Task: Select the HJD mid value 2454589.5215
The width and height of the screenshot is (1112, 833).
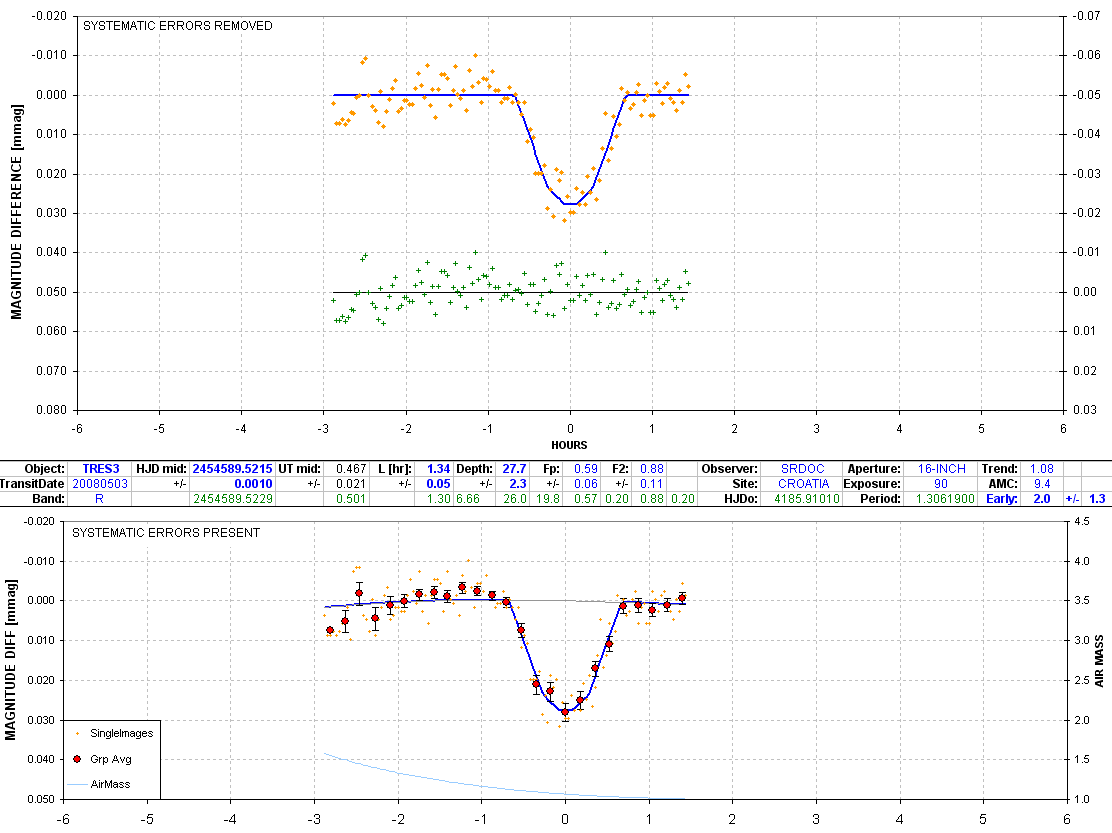Action: [x=232, y=469]
